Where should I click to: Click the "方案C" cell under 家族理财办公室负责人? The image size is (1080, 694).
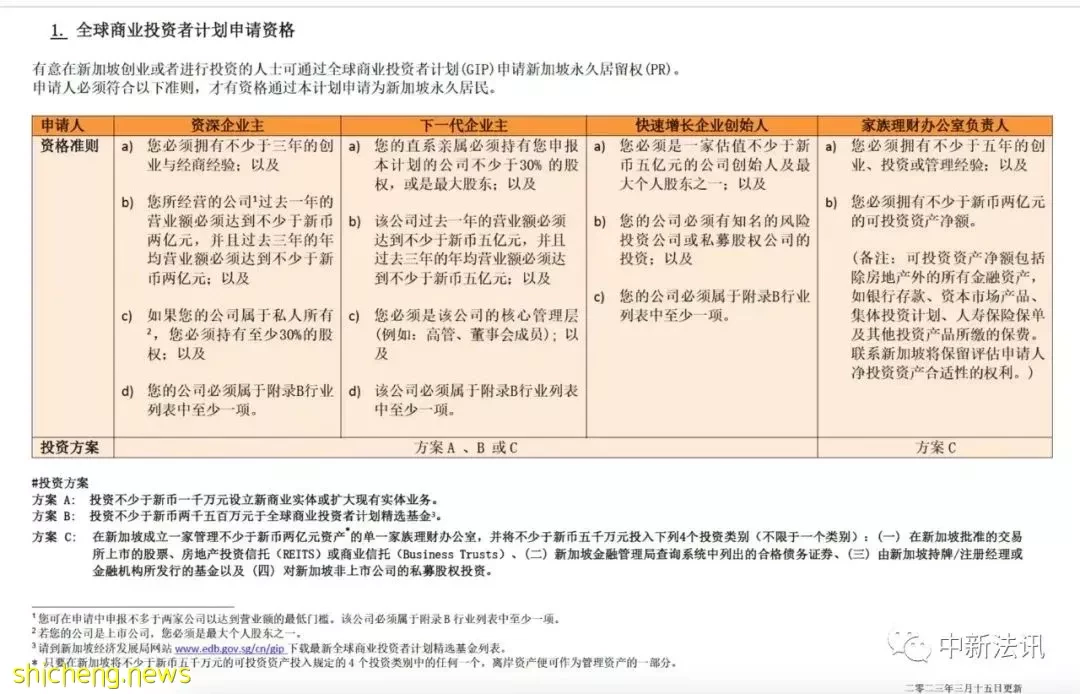[x=935, y=448]
